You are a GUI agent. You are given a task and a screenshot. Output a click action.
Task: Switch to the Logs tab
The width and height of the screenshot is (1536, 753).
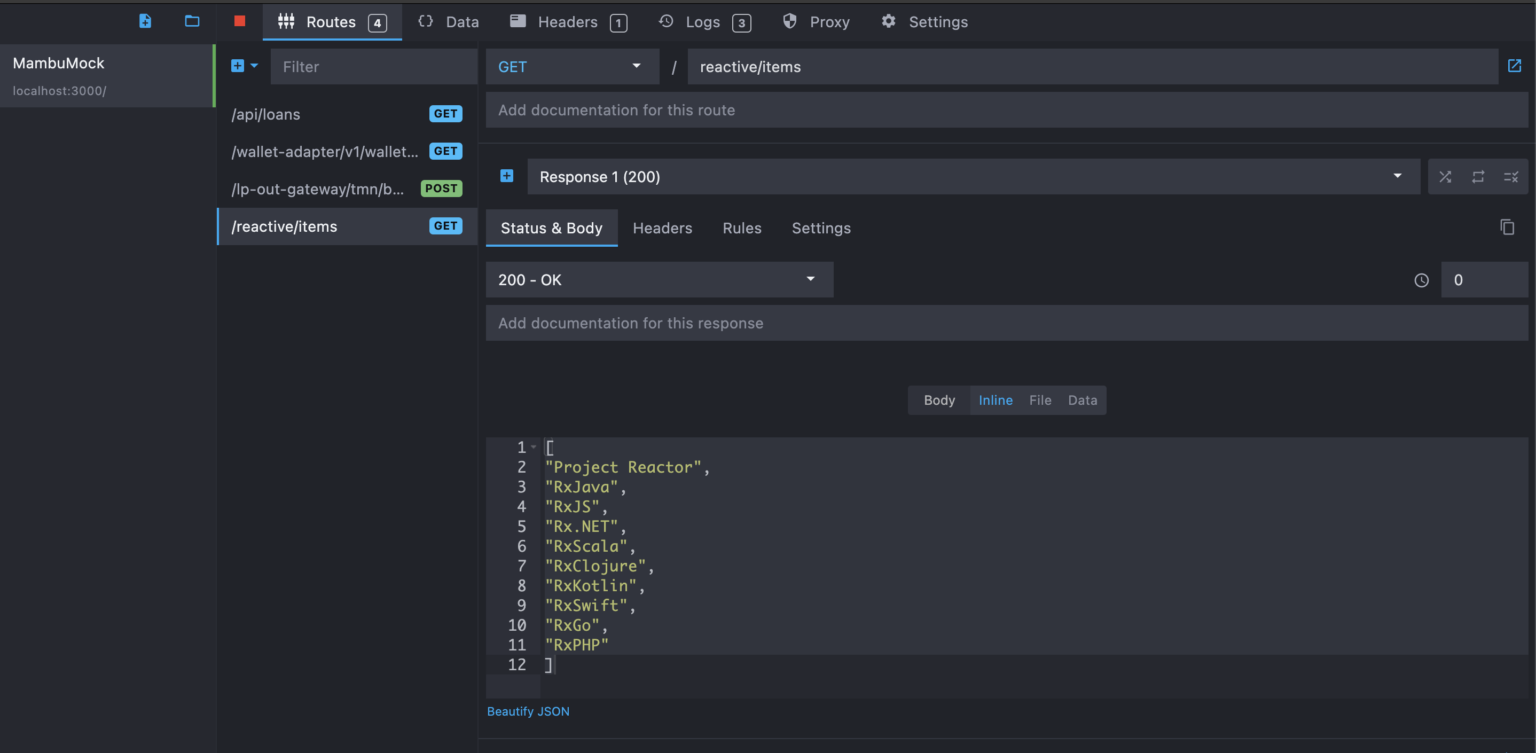pos(704,21)
